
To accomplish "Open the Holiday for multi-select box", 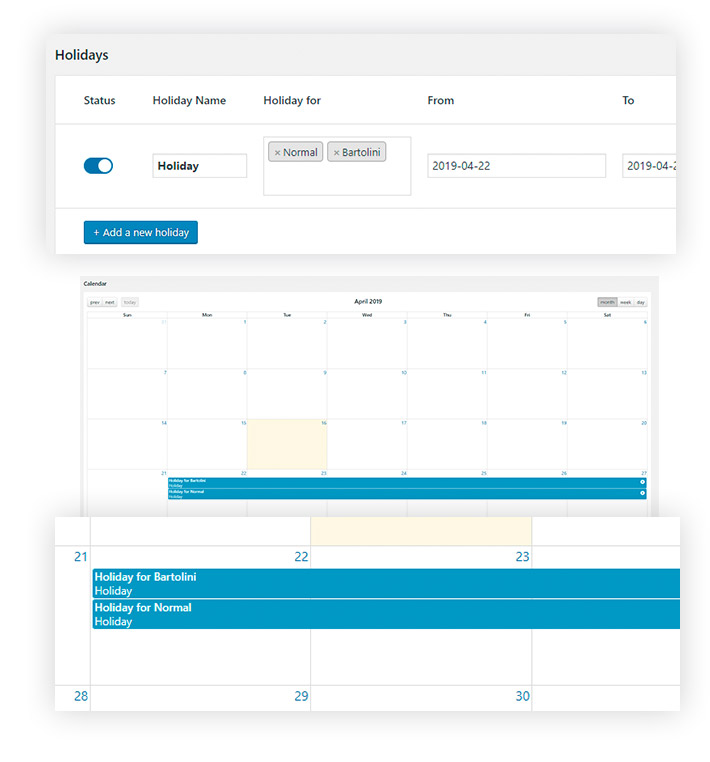I will click(336, 177).
